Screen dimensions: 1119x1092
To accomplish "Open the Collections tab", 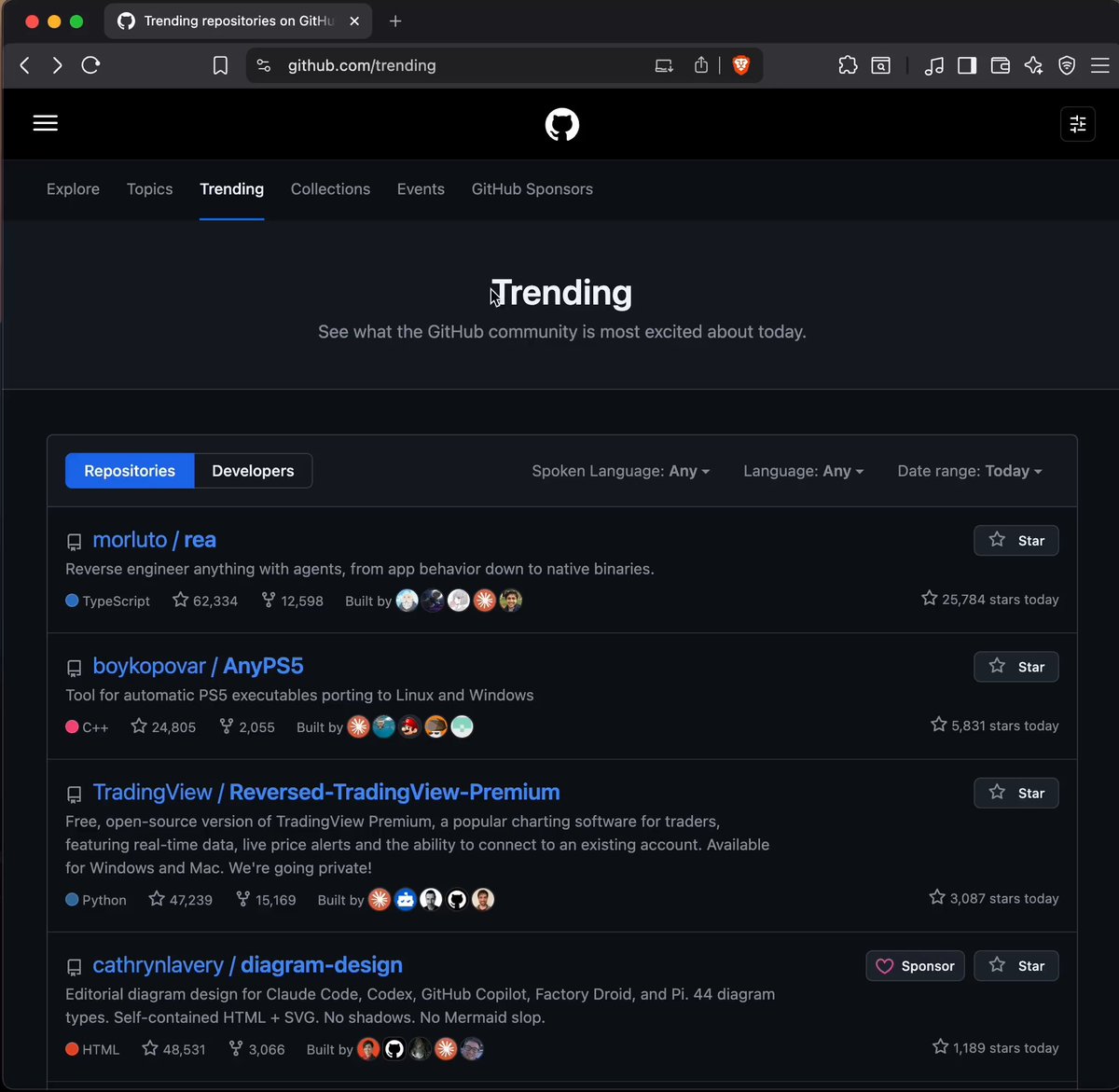I will [x=330, y=188].
